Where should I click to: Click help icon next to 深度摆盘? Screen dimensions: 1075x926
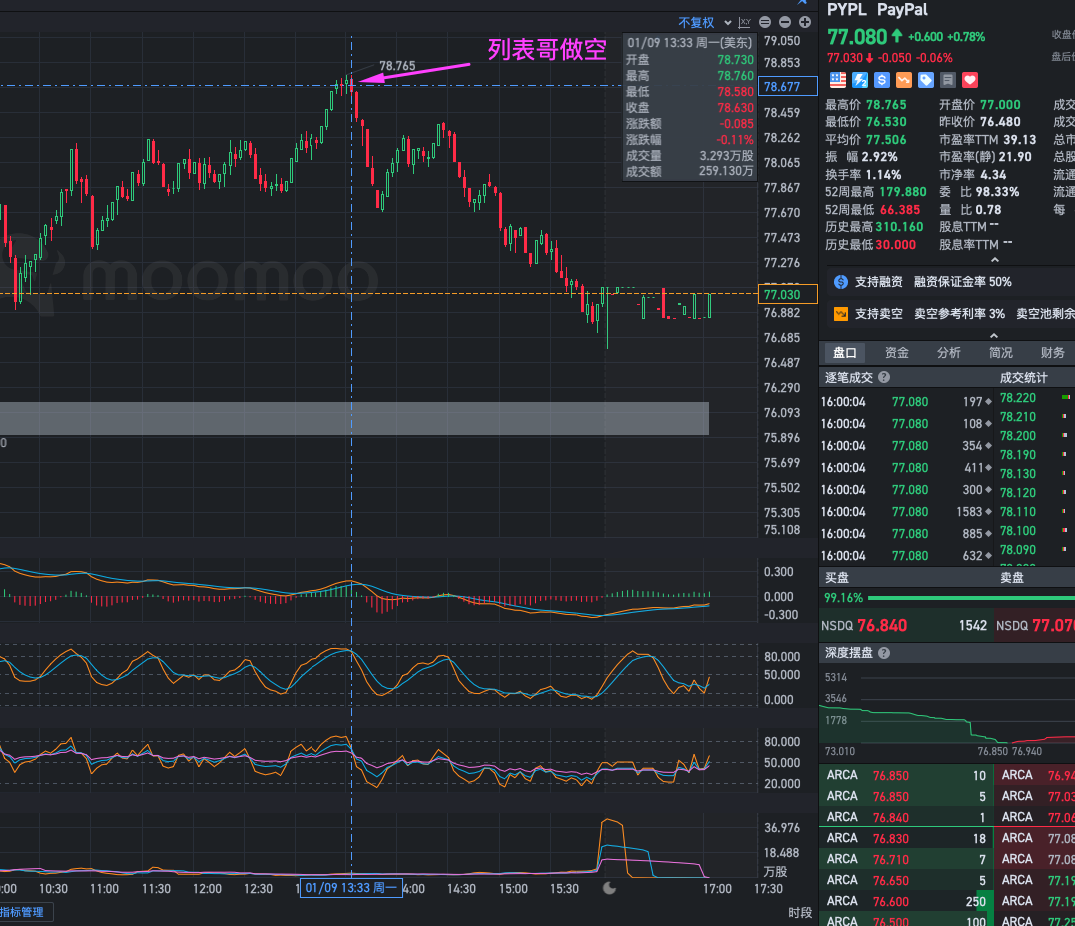884,653
